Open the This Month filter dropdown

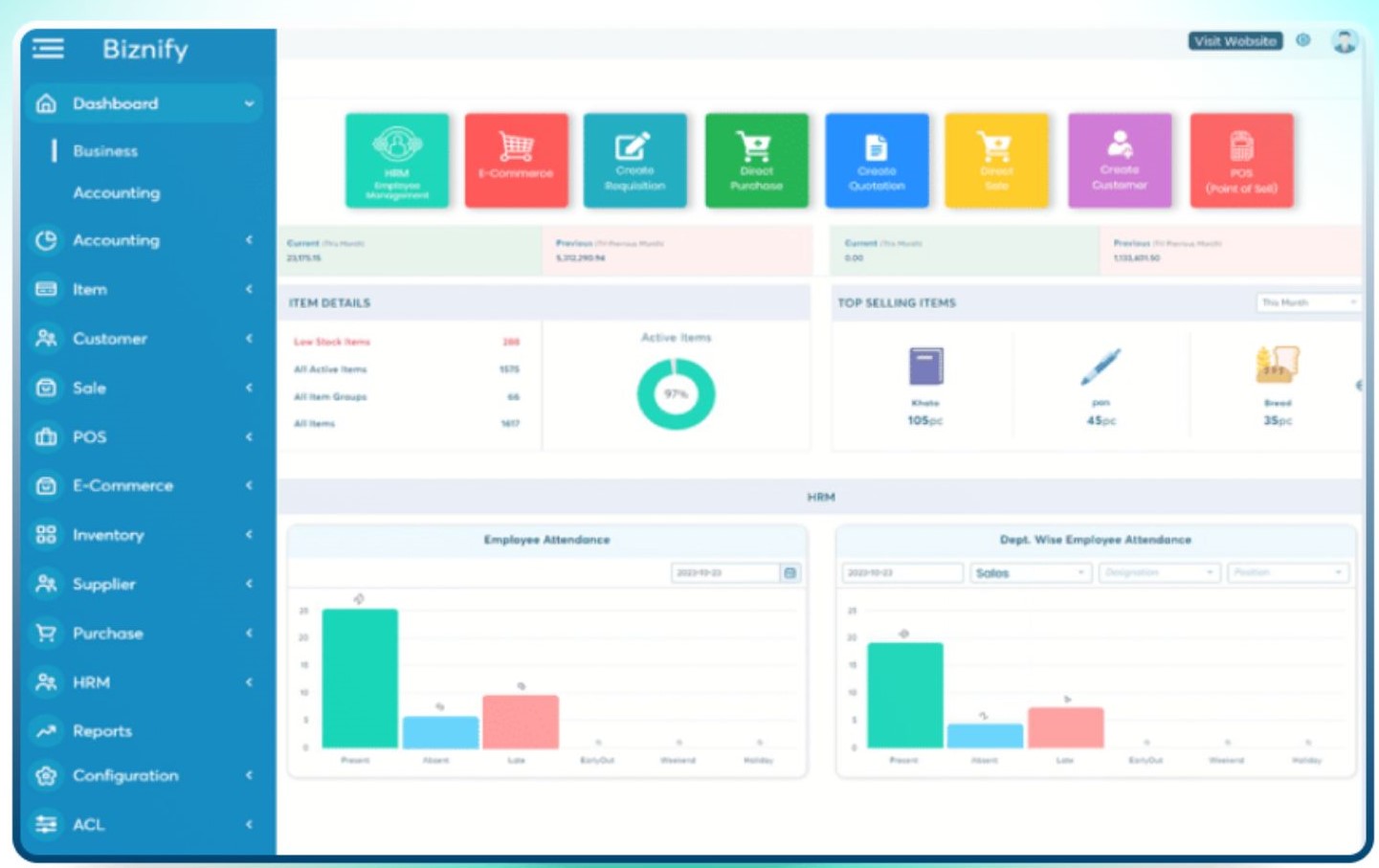click(x=1307, y=302)
